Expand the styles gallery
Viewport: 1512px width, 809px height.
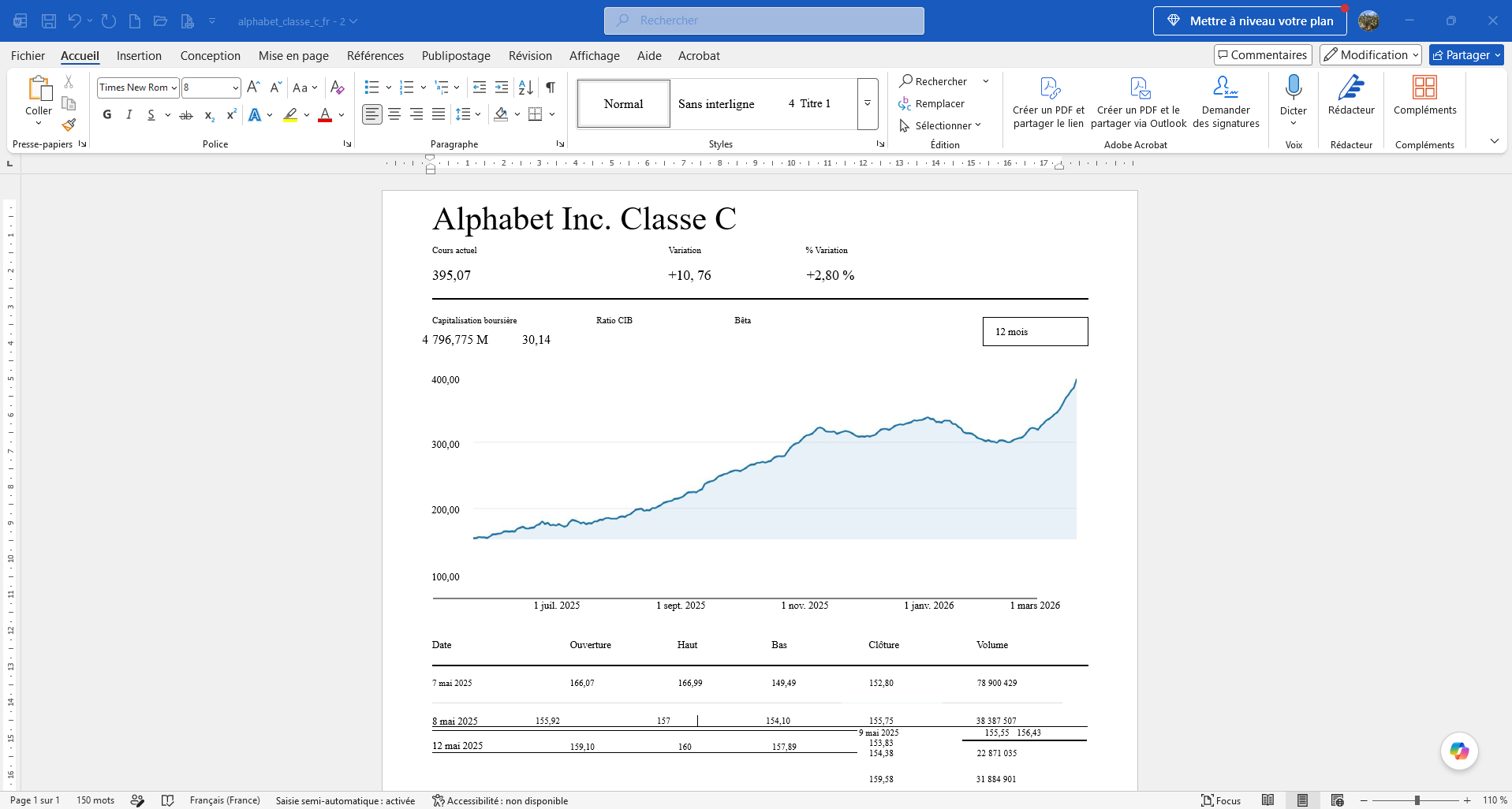click(868, 103)
